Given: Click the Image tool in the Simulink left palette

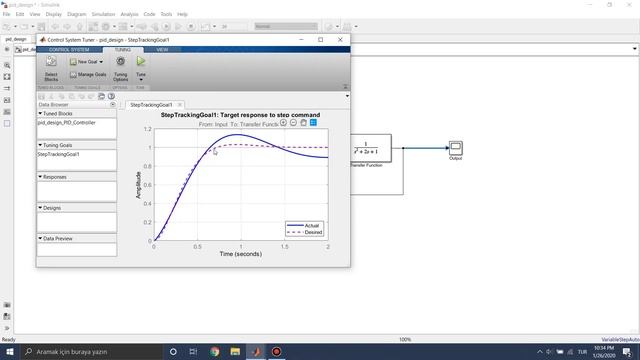Looking at the screenshot, I should click(7, 112).
